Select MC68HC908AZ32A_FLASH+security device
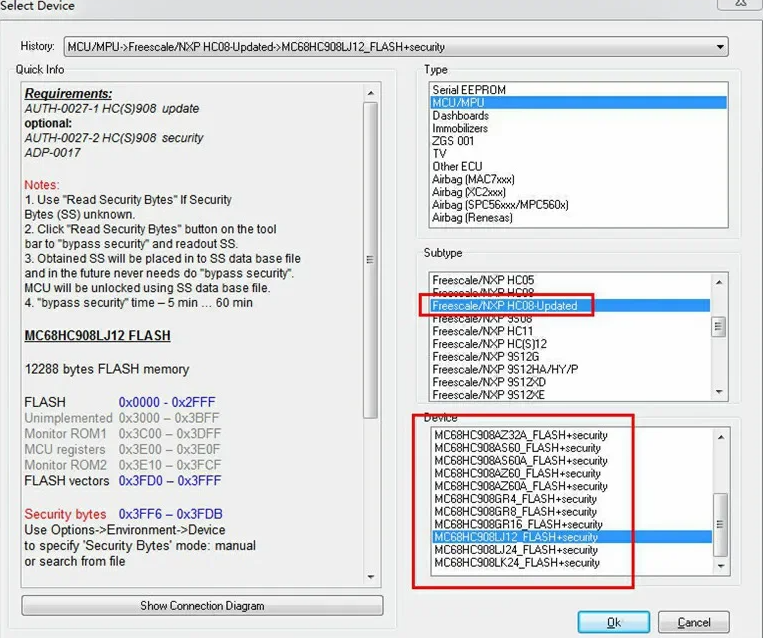The height and width of the screenshot is (638, 763). [x=520, y=435]
